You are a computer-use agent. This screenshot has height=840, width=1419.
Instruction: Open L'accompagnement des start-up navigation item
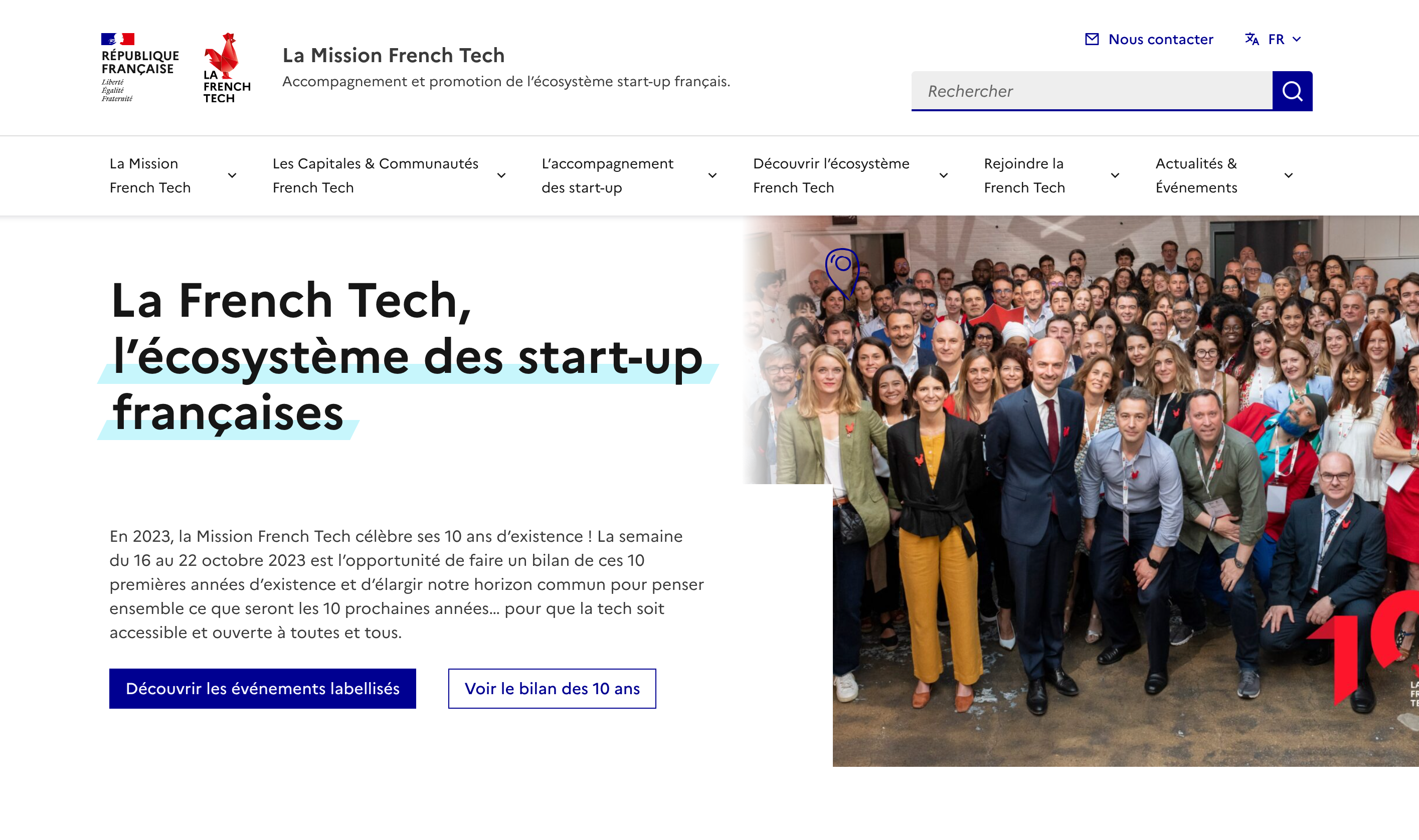tap(607, 175)
